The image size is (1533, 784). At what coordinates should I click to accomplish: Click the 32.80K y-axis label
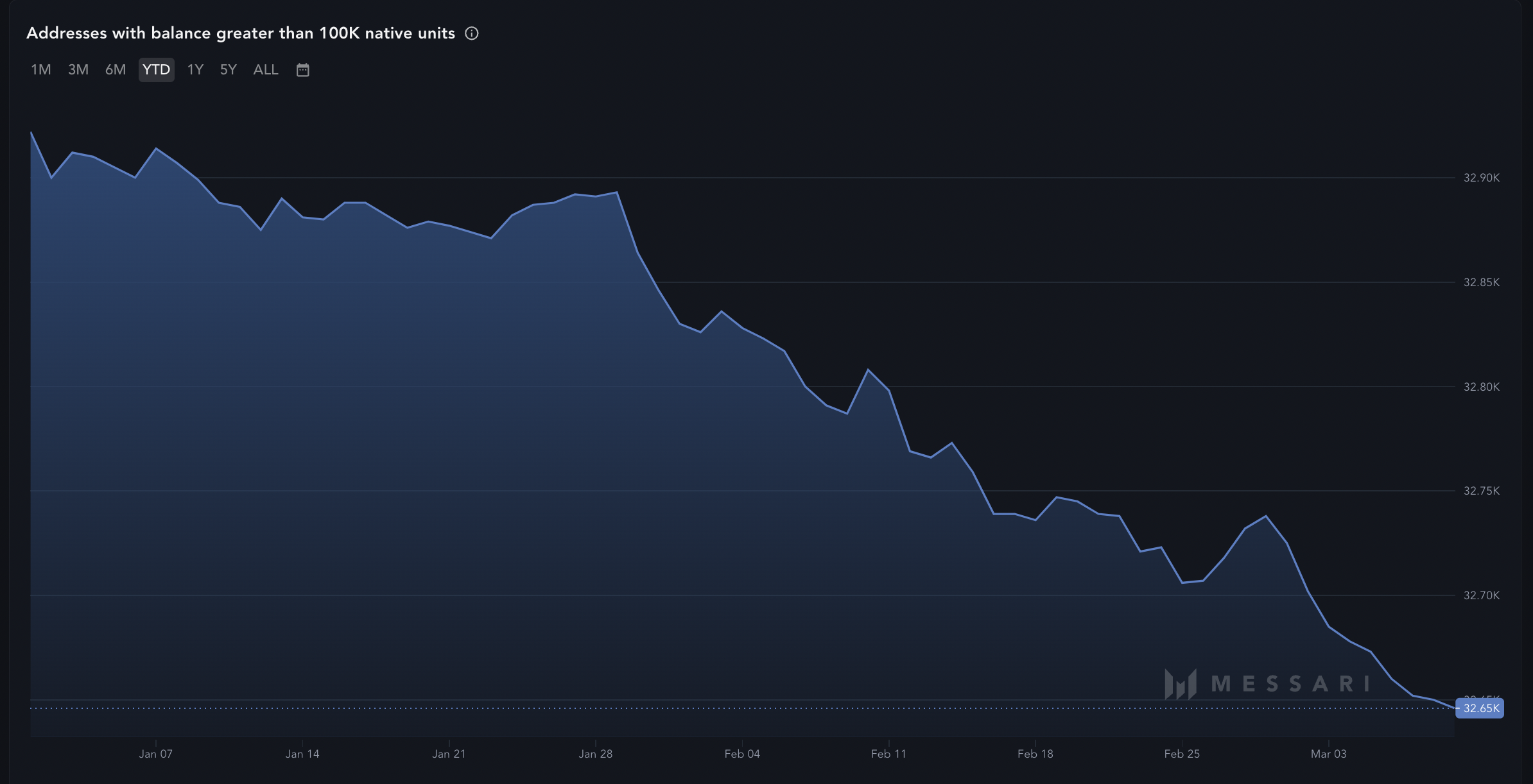[1481, 387]
